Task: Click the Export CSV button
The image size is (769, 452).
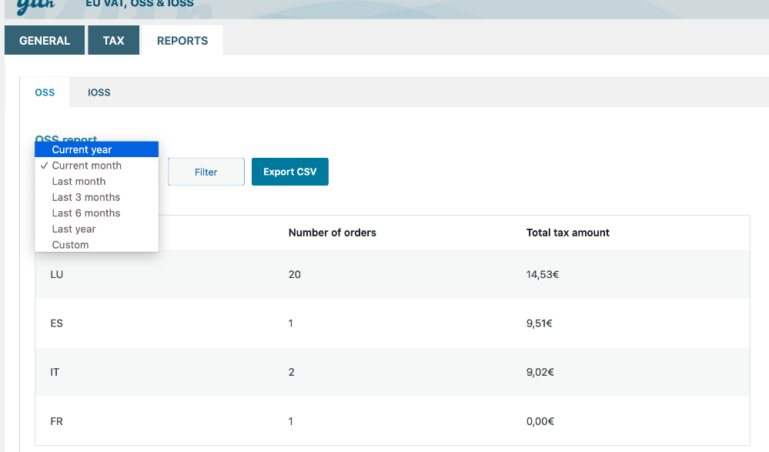Action: click(290, 172)
